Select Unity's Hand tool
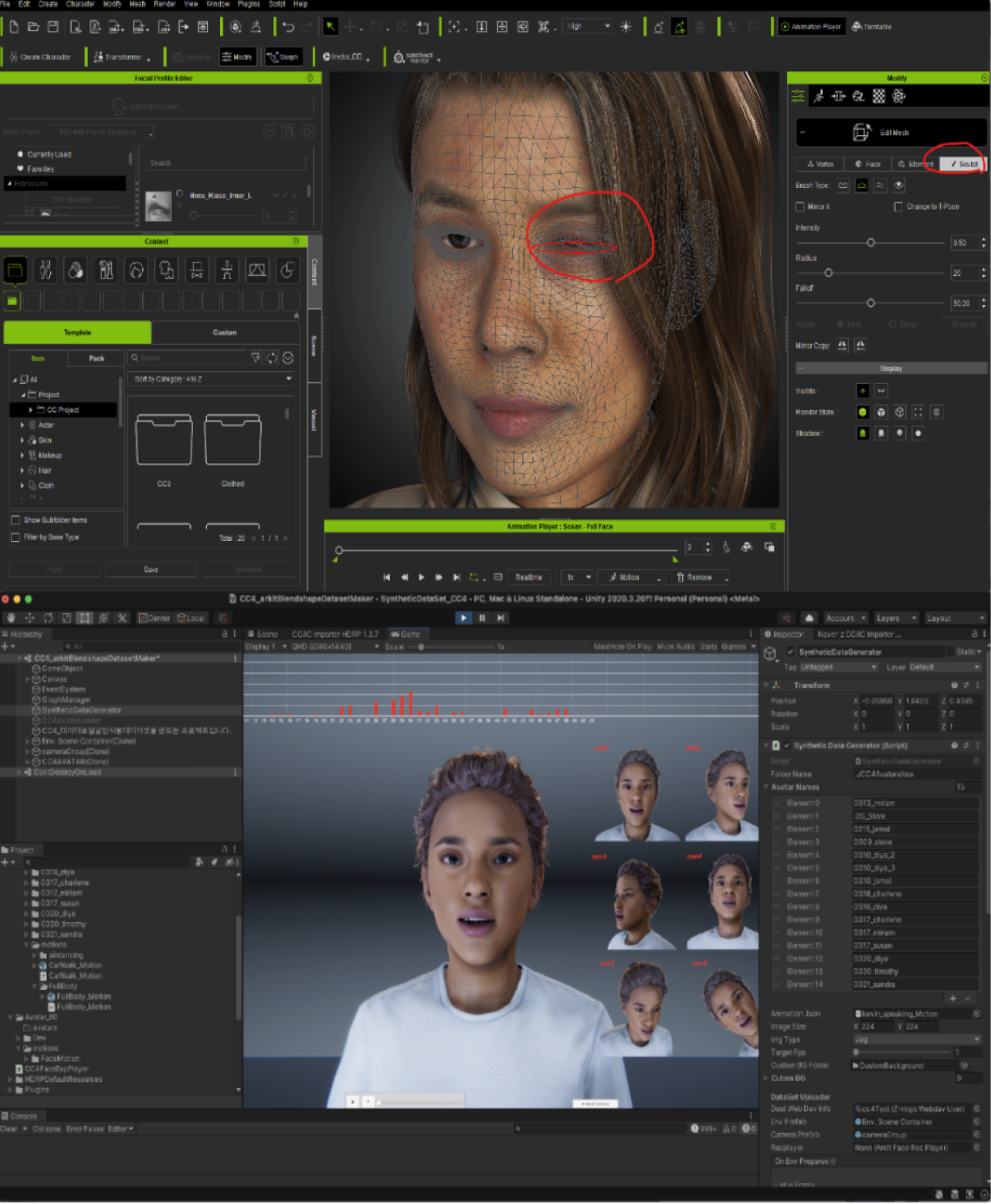Screen dimensions: 991x1204 11,618
